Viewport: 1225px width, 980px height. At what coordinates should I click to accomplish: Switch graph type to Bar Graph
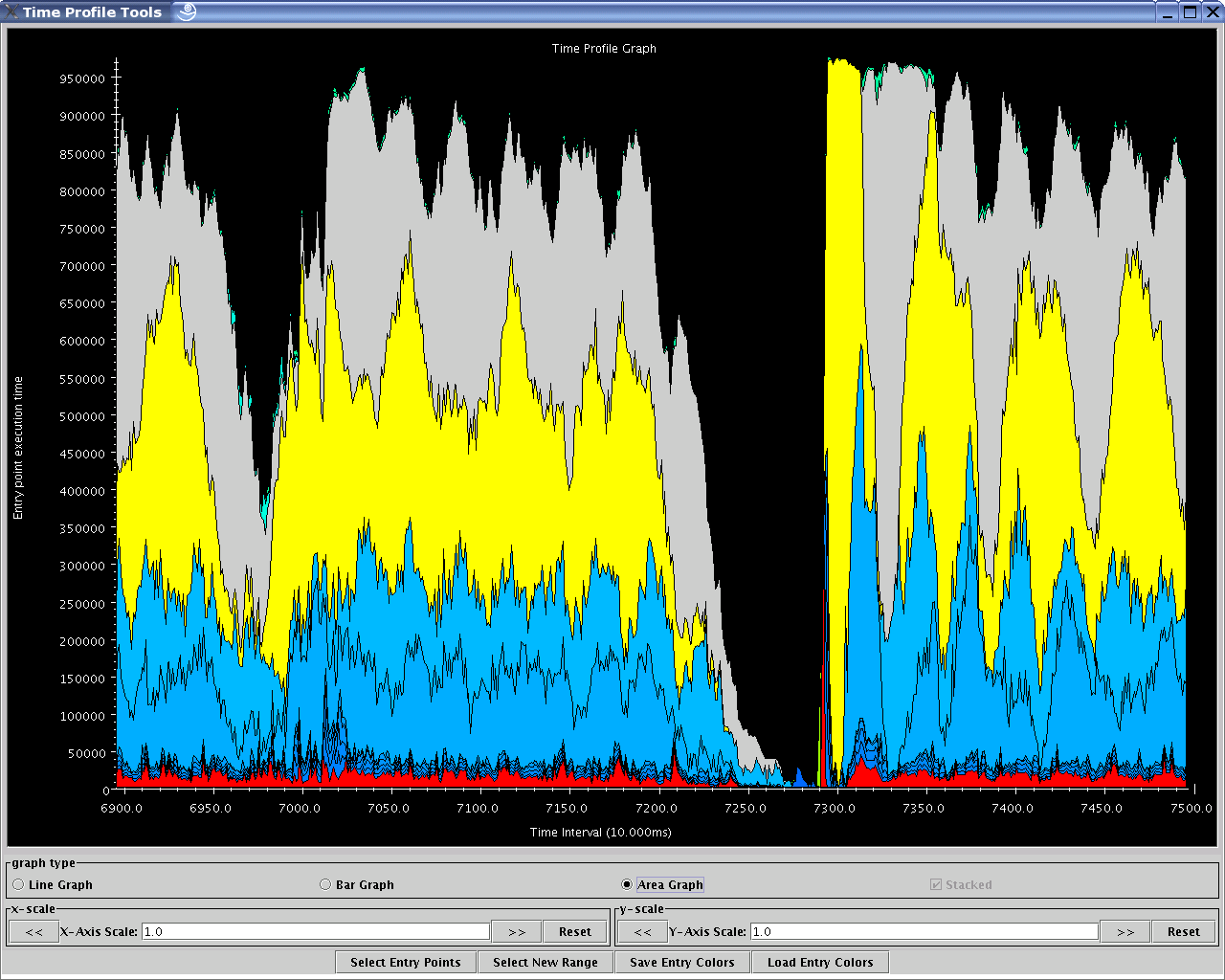pyautogui.click(x=325, y=885)
